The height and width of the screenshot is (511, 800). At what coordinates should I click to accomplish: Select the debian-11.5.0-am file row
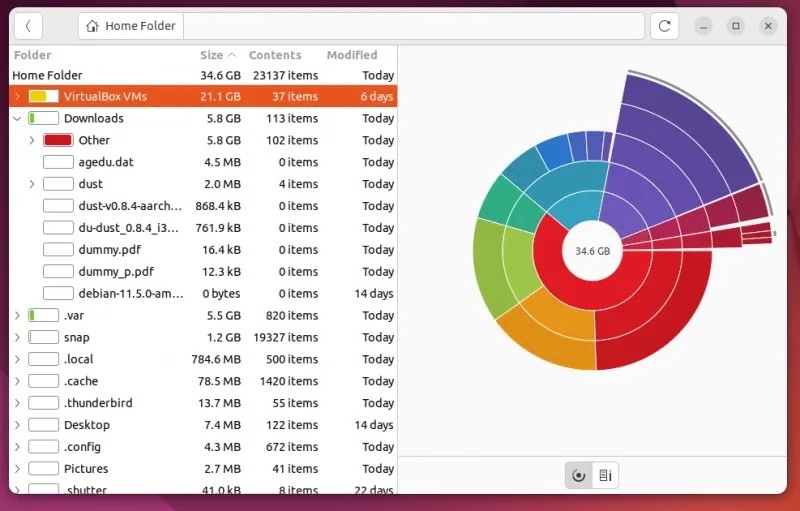click(203, 294)
